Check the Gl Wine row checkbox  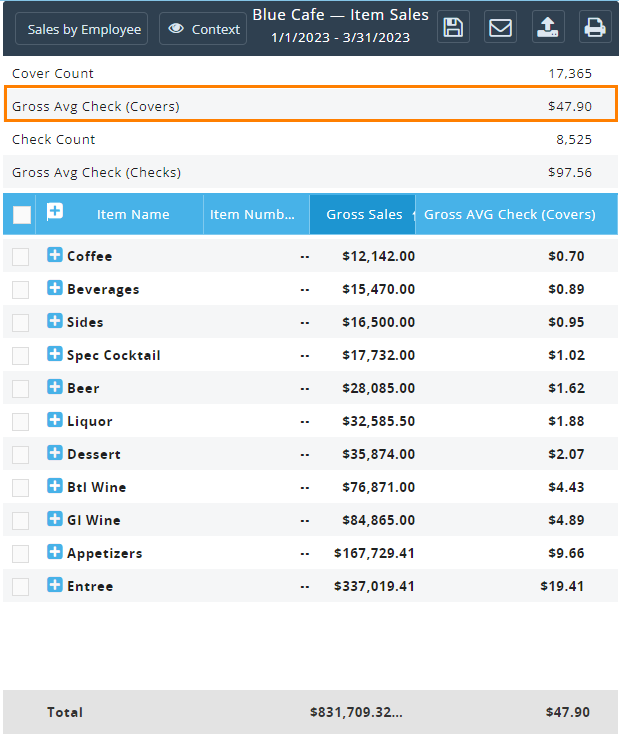tap(21, 521)
